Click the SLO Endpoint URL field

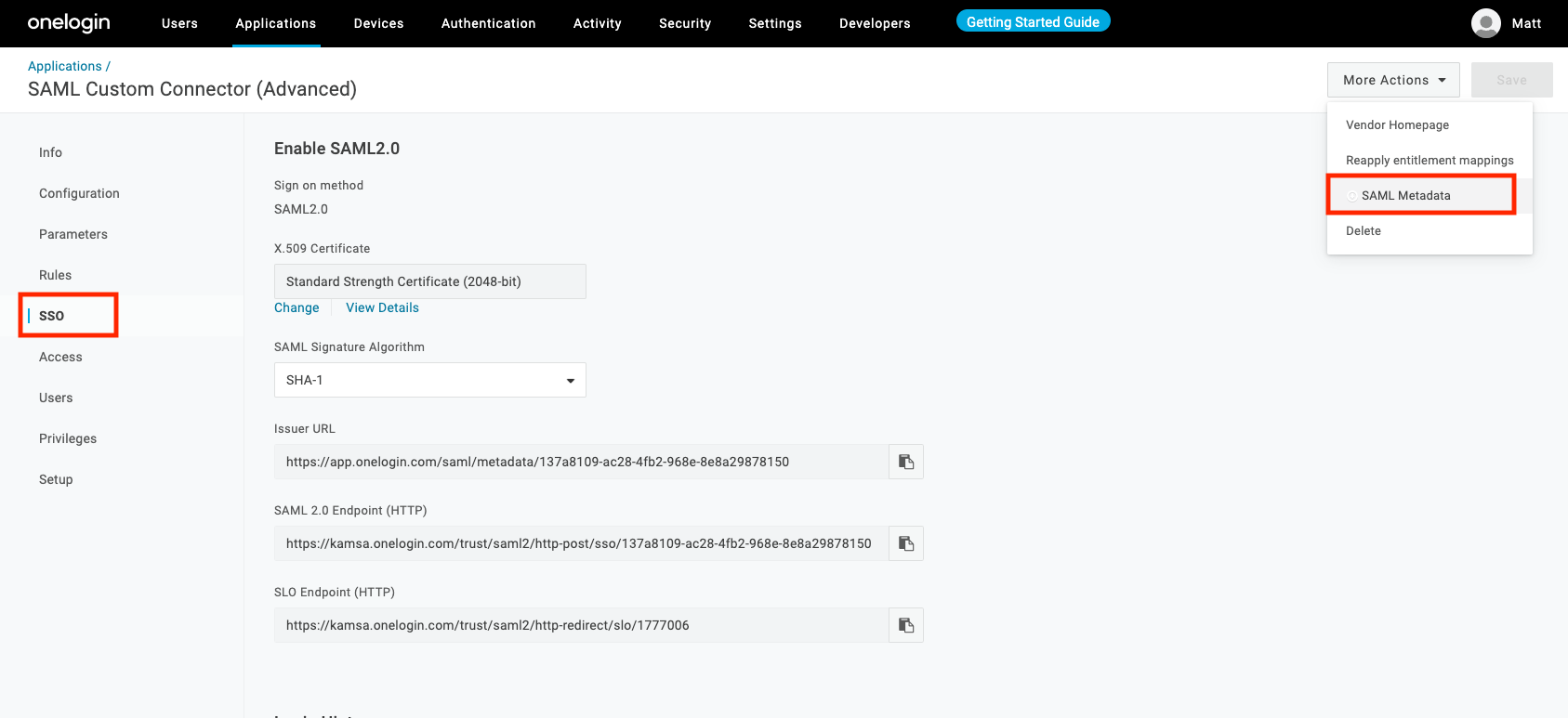pos(581,625)
